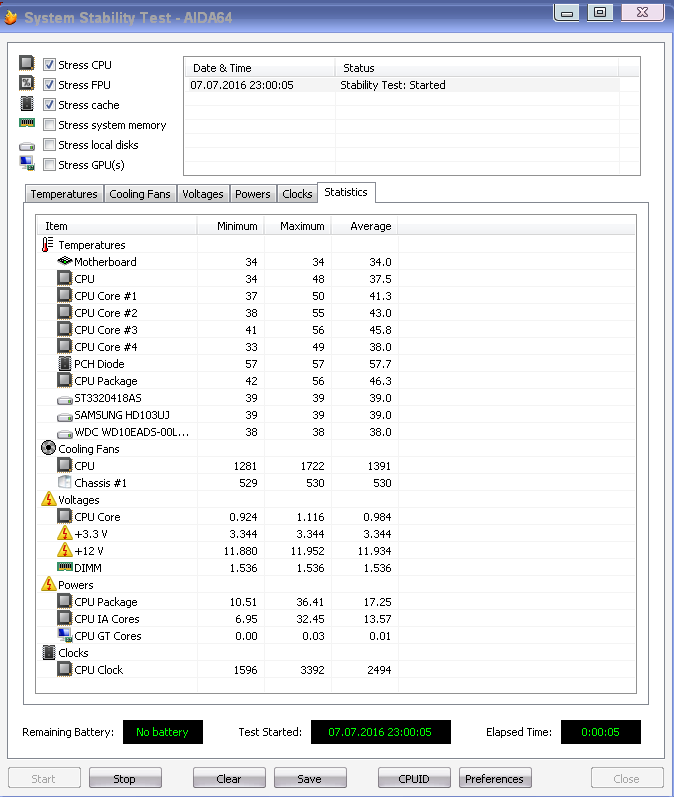This screenshot has height=797, width=674.
Task: Click the +3.3 V voltage icon
Action: point(65,533)
